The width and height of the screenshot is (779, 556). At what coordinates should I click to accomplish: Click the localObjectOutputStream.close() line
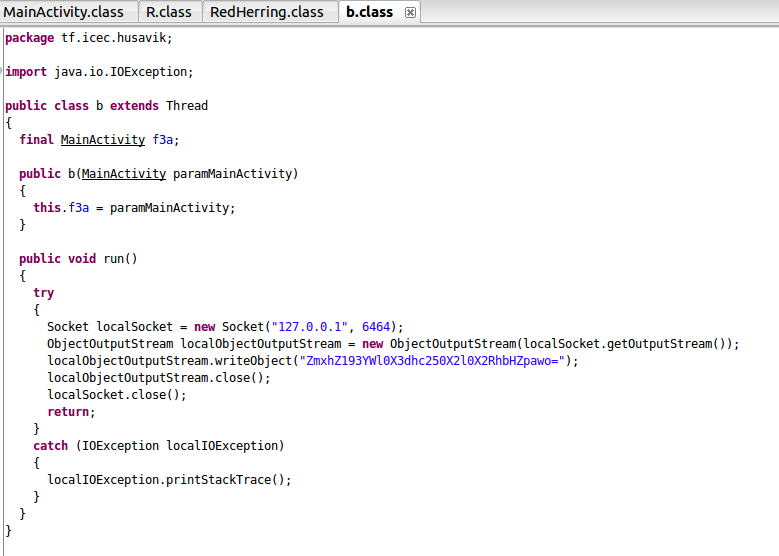(x=158, y=378)
